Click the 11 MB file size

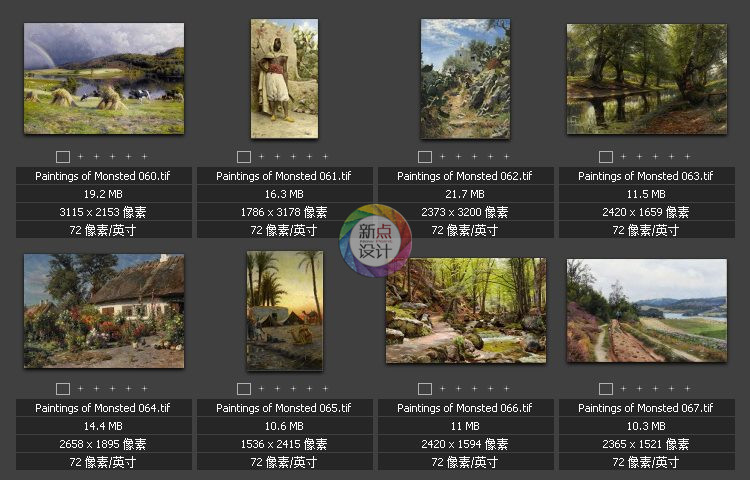click(x=465, y=426)
